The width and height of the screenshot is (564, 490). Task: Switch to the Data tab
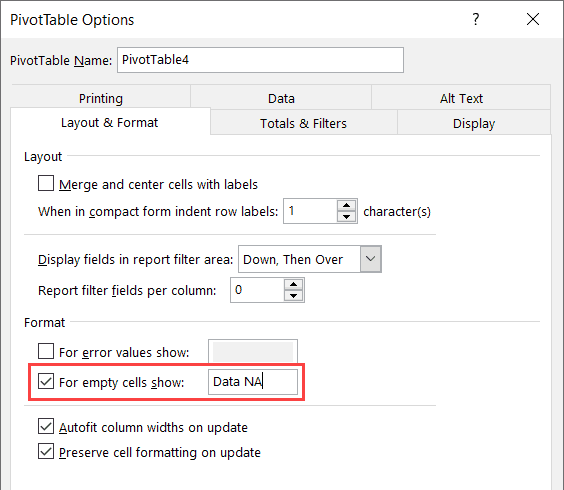(281, 98)
